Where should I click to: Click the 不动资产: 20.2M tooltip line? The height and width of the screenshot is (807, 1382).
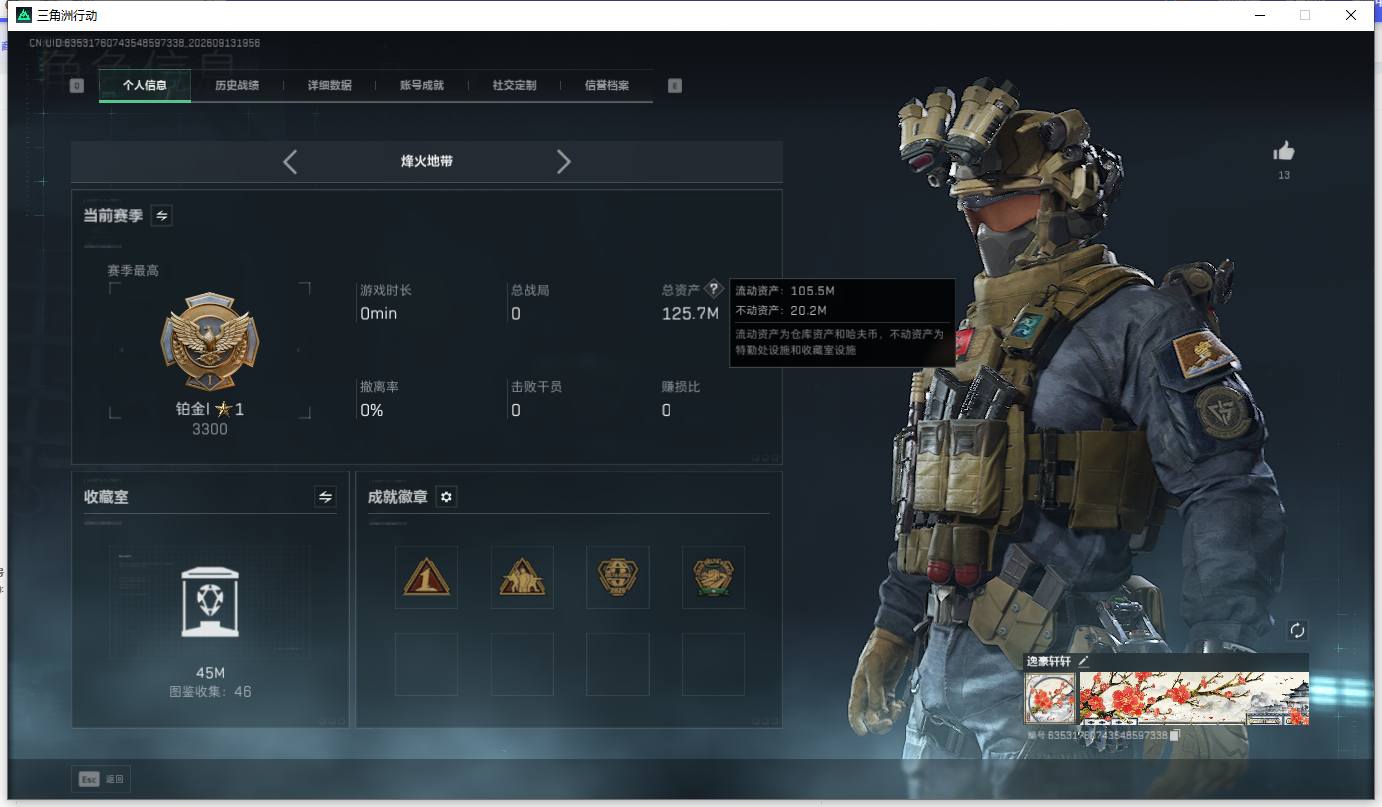781,311
